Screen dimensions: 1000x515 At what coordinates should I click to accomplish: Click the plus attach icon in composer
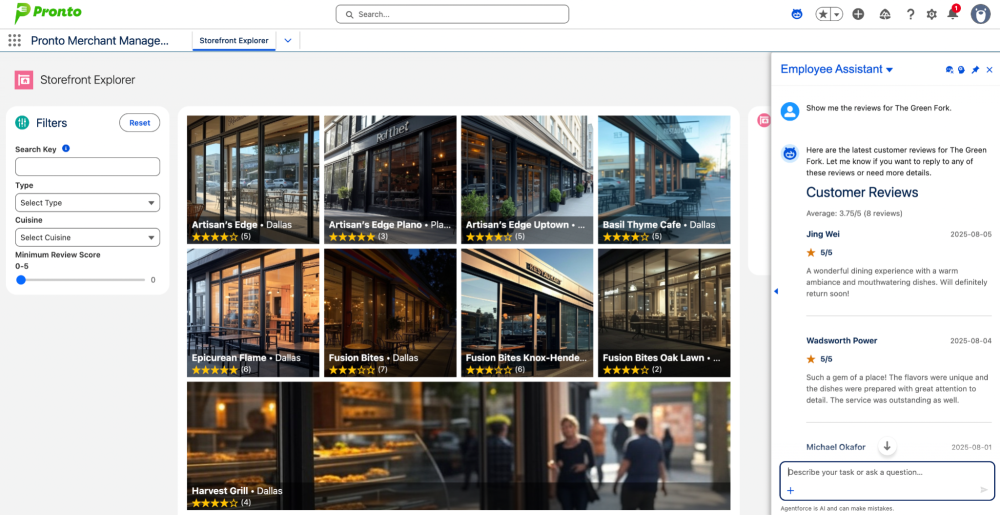(x=790, y=490)
